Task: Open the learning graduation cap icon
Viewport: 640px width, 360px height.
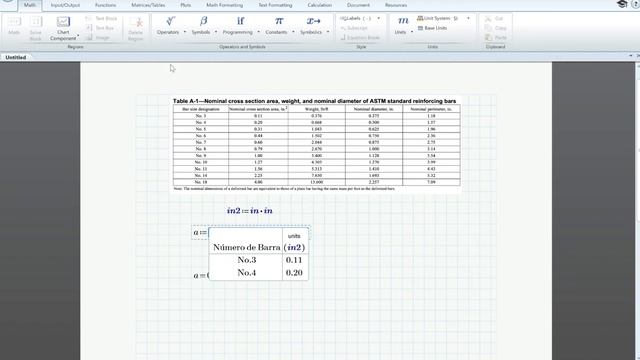Action: pos(622,4)
